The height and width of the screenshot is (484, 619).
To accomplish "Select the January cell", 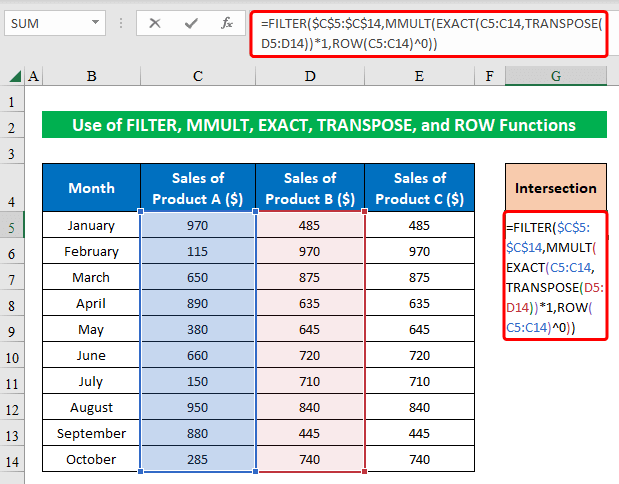I will tap(91, 226).
